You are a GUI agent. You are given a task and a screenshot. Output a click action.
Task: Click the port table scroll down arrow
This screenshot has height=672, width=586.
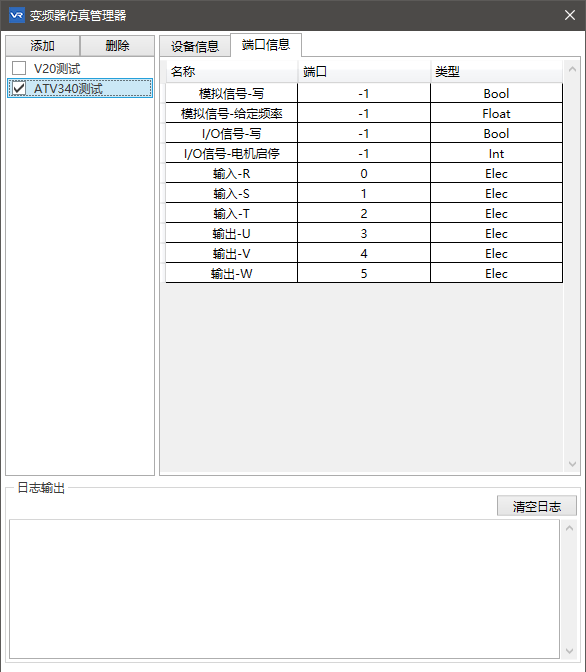572,464
